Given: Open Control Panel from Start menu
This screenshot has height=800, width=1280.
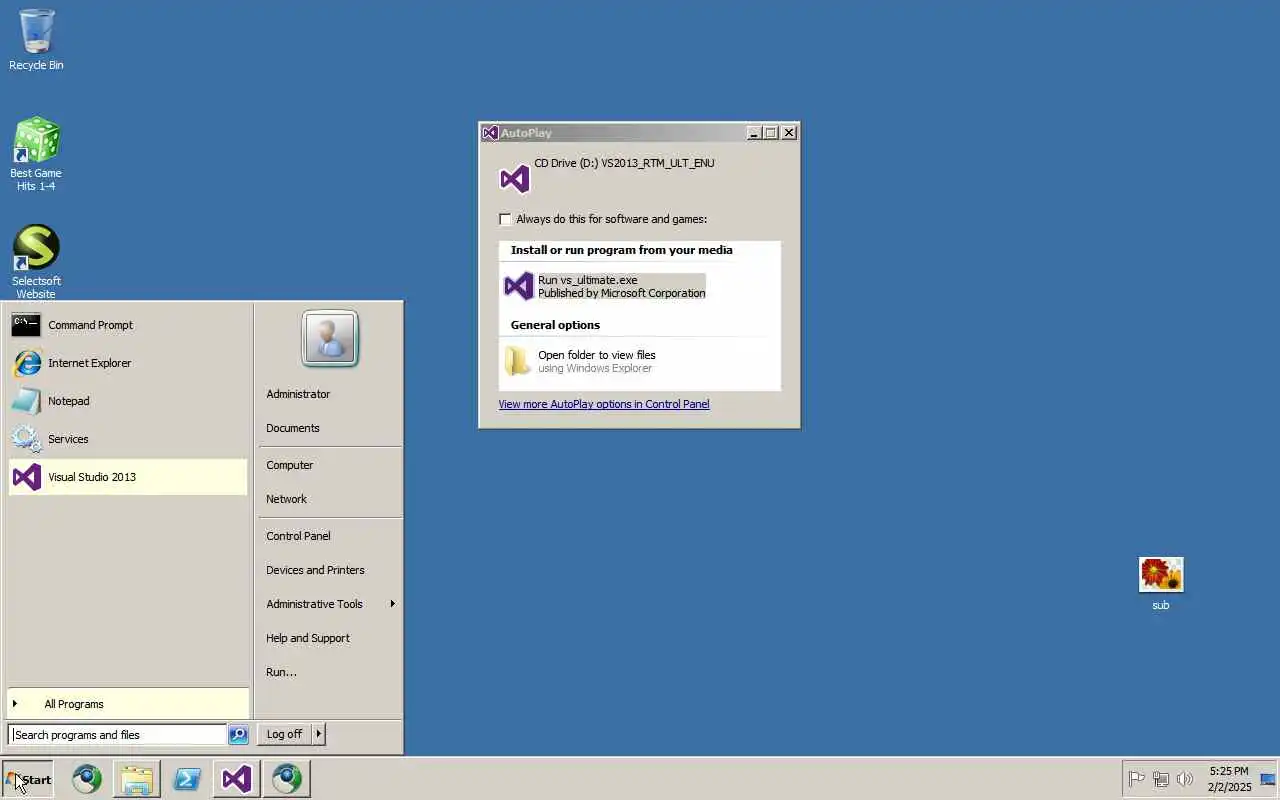Looking at the screenshot, I should (330, 536).
